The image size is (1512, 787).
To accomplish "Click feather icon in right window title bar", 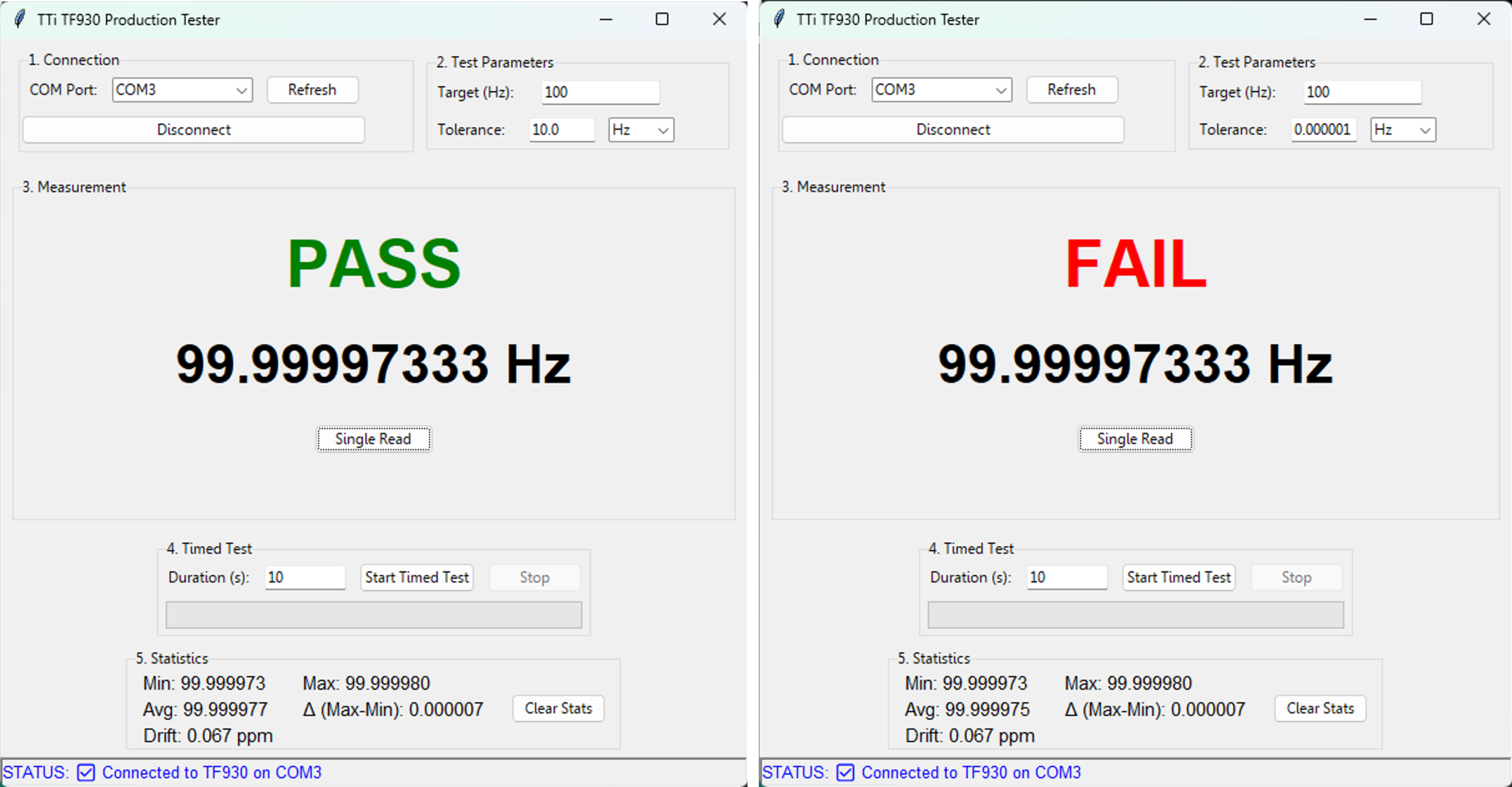I will click(779, 19).
